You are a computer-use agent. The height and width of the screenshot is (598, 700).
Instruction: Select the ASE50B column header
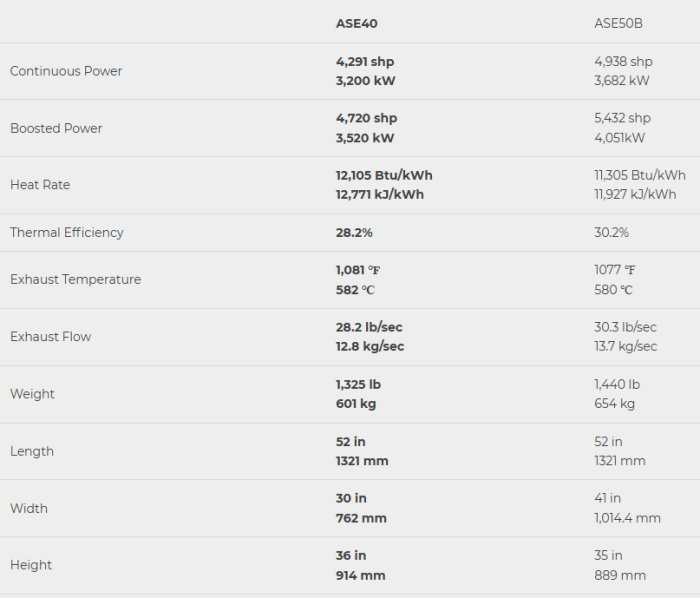tap(620, 23)
